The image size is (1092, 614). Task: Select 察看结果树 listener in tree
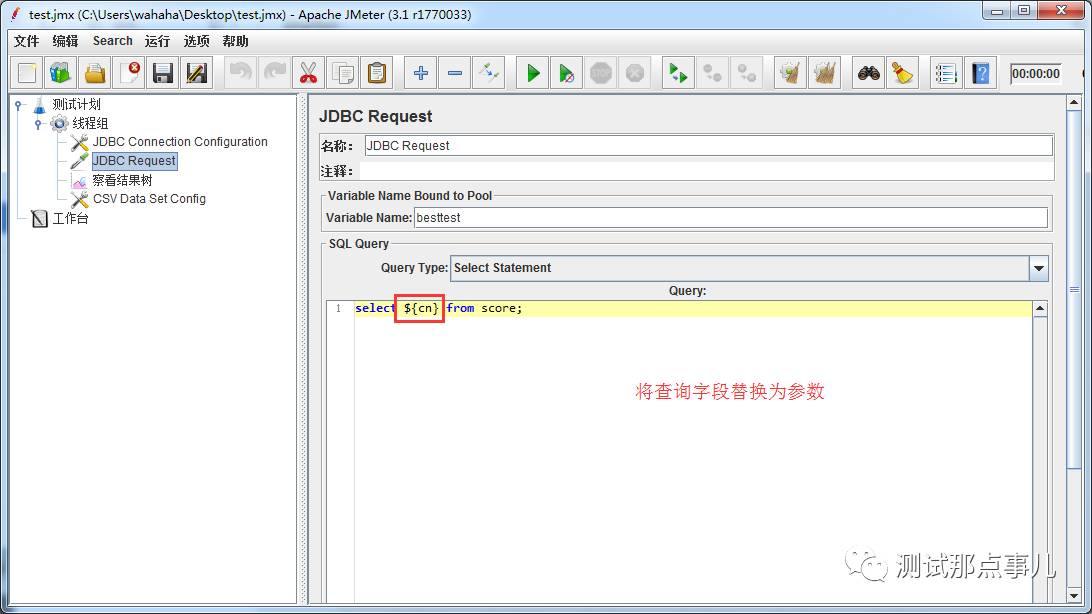tap(122, 180)
